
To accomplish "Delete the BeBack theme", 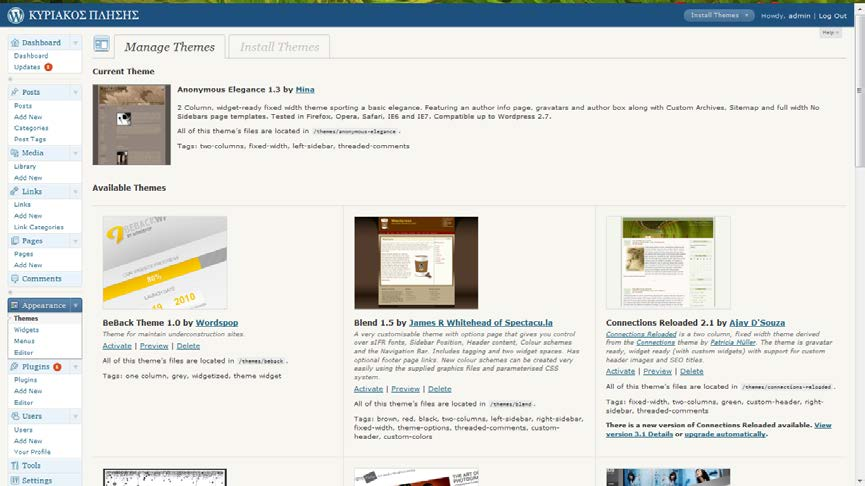I will [188, 346].
